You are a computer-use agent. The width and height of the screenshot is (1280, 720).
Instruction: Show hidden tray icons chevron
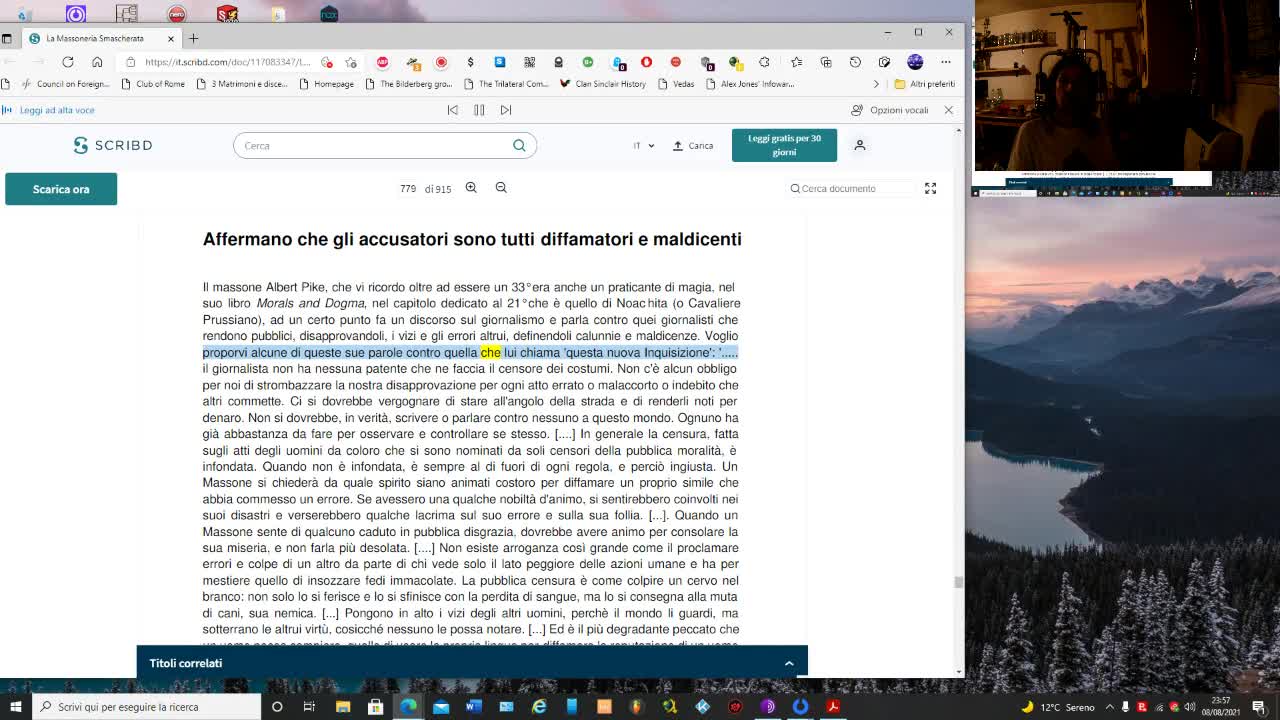[x=1109, y=707]
